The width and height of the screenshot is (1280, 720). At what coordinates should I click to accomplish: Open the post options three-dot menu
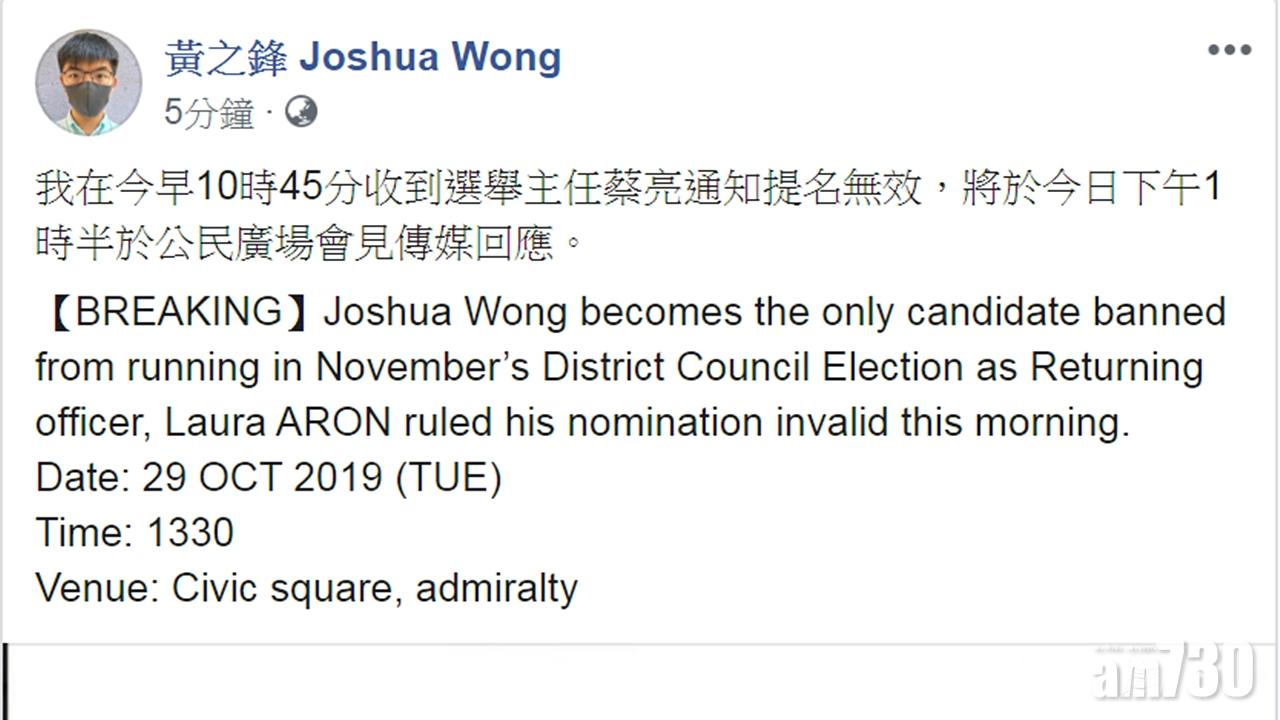pyautogui.click(x=1228, y=50)
